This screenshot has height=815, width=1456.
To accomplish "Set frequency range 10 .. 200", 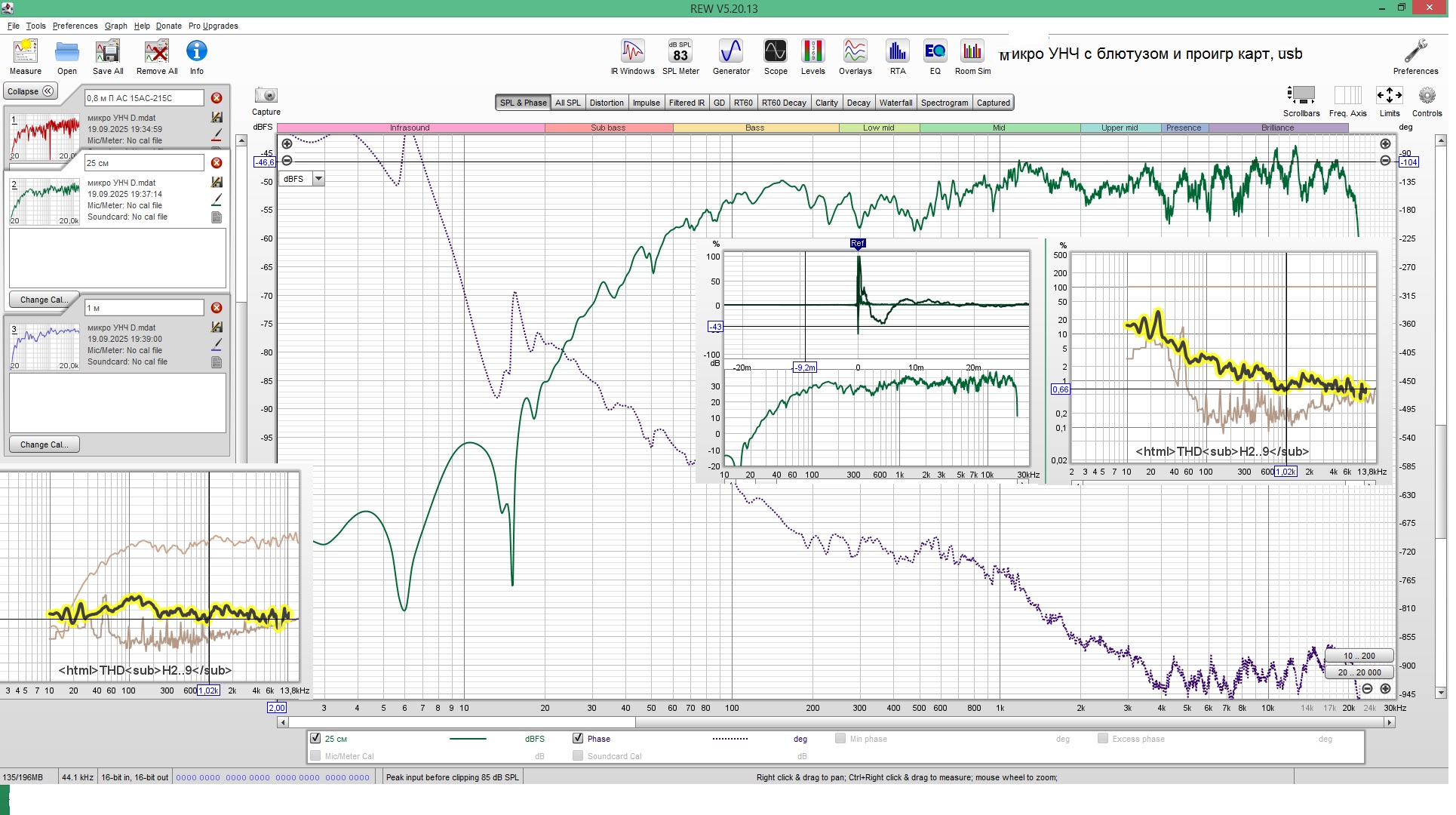I will (x=1359, y=656).
